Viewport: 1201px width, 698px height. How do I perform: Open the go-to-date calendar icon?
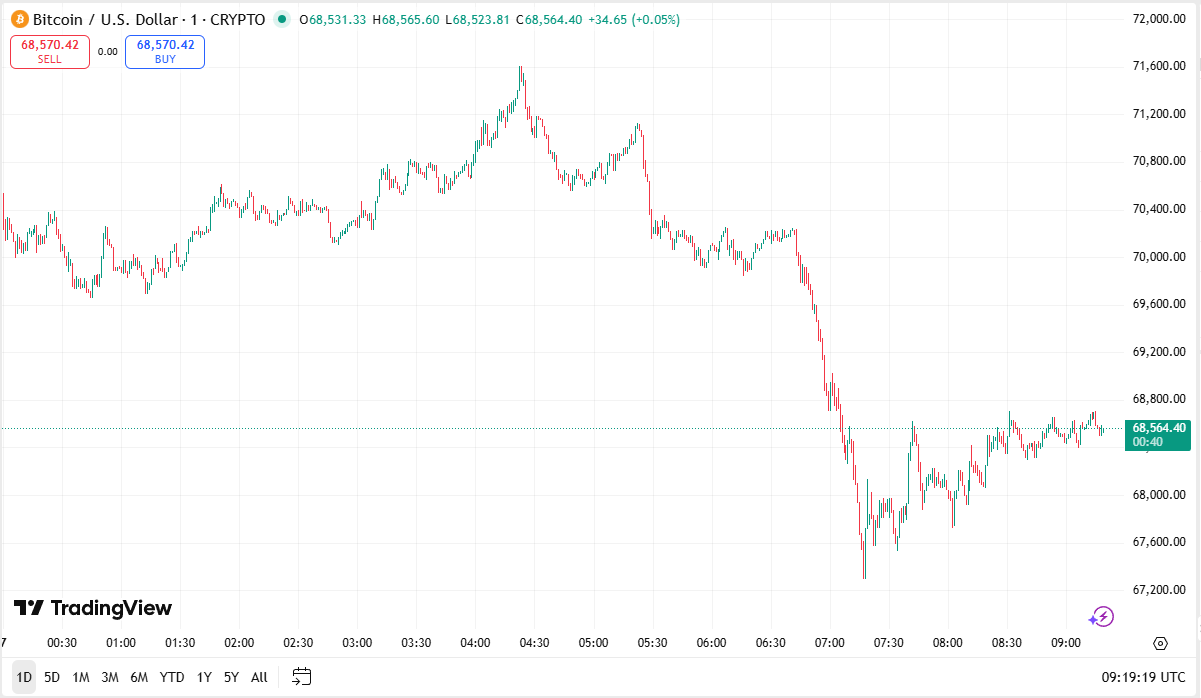click(x=303, y=677)
